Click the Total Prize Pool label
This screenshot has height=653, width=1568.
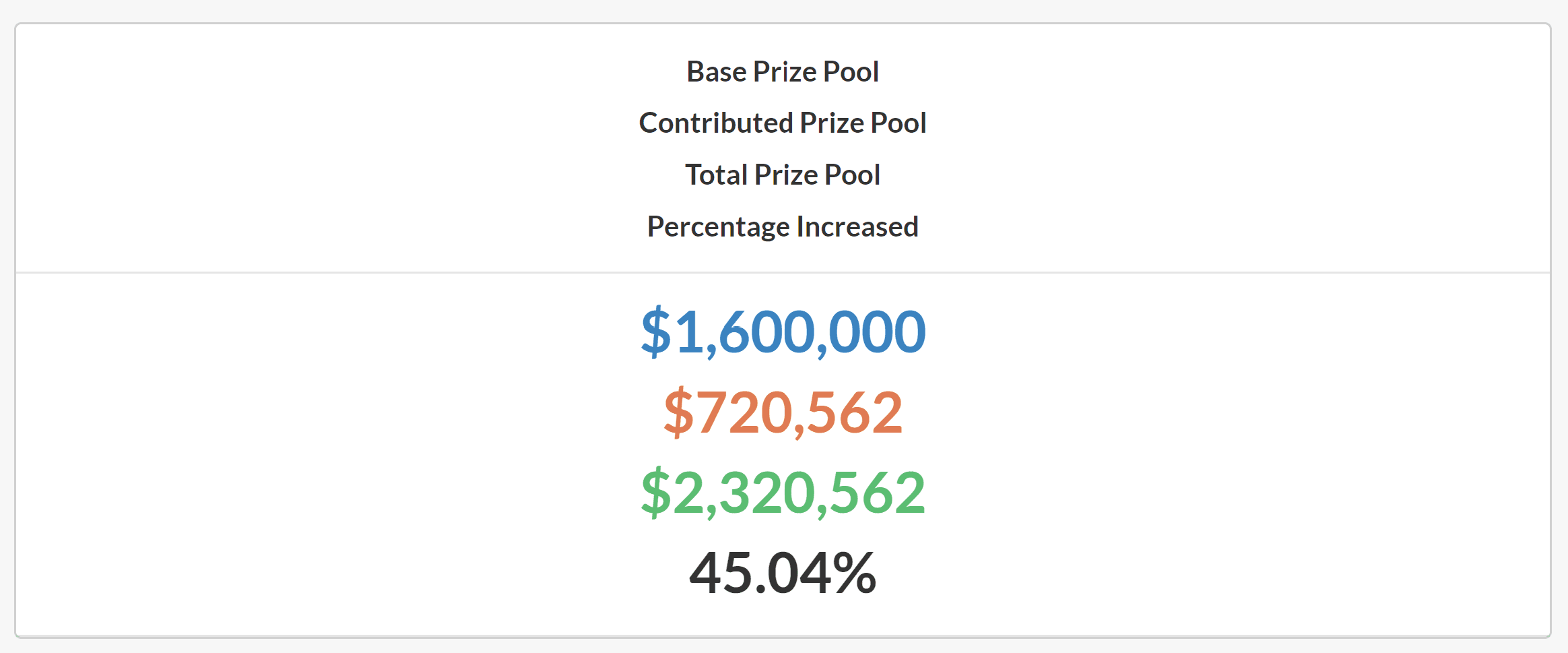tap(783, 175)
